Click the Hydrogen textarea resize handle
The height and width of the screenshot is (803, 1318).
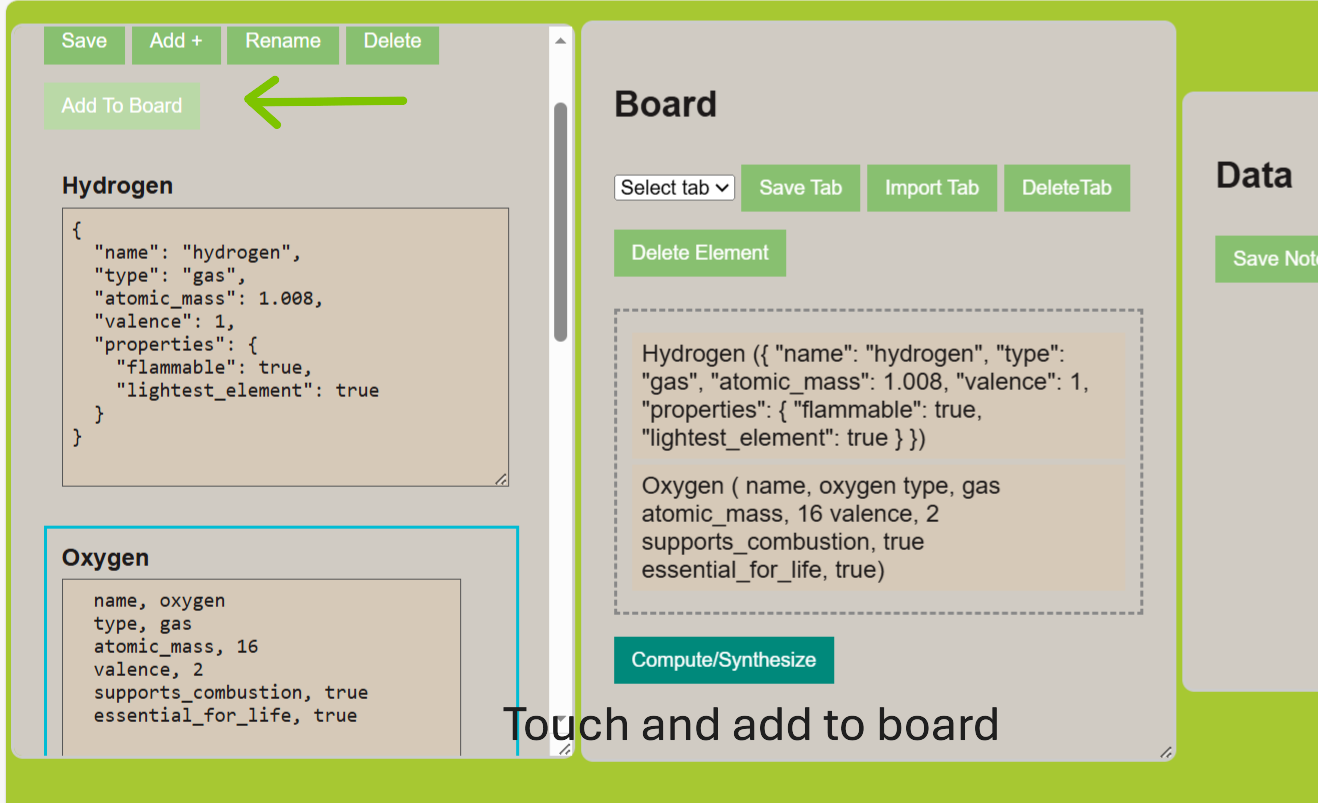501,479
